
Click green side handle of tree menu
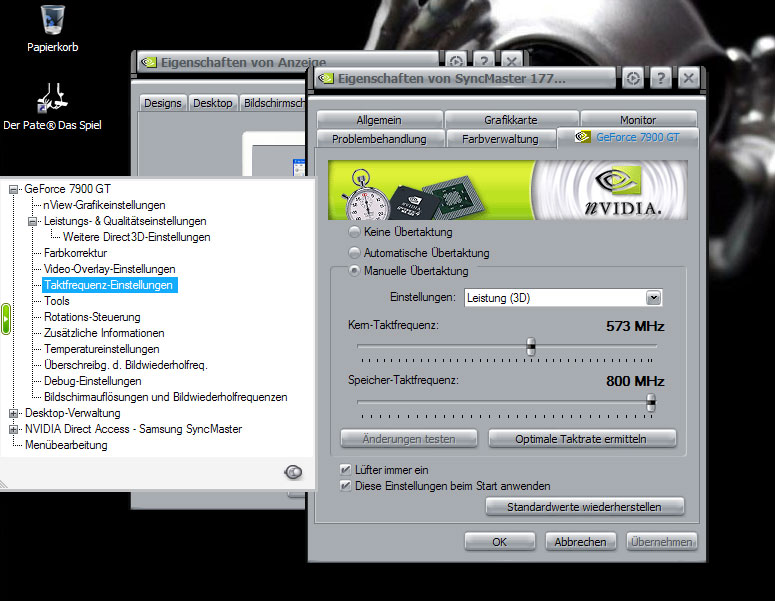pyautogui.click(x=6, y=319)
